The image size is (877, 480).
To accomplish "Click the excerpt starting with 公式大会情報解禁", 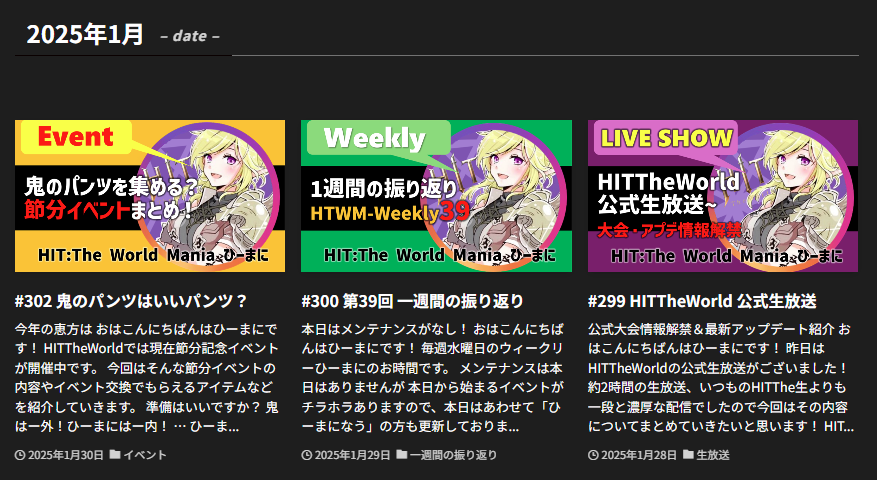I will coord(722,377).
